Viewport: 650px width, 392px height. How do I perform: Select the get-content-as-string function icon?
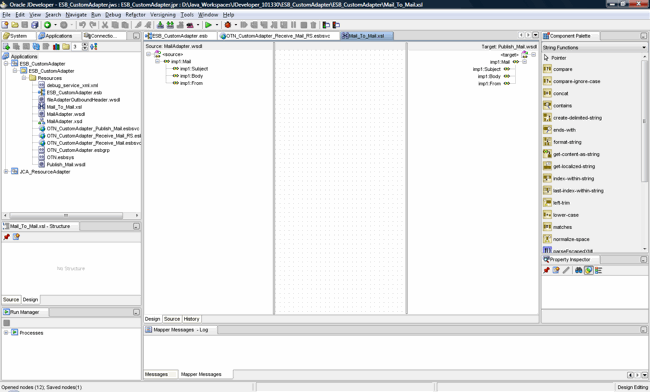(x=547, y=154)
